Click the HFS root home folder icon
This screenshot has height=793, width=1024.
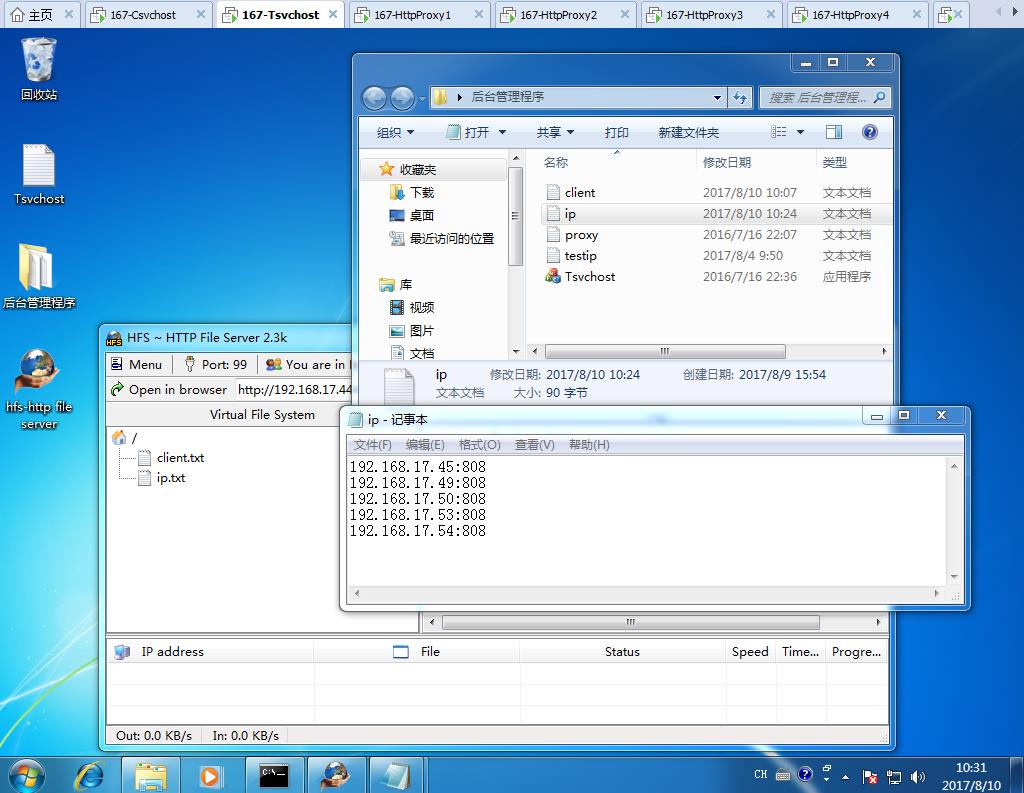point(120,438)
